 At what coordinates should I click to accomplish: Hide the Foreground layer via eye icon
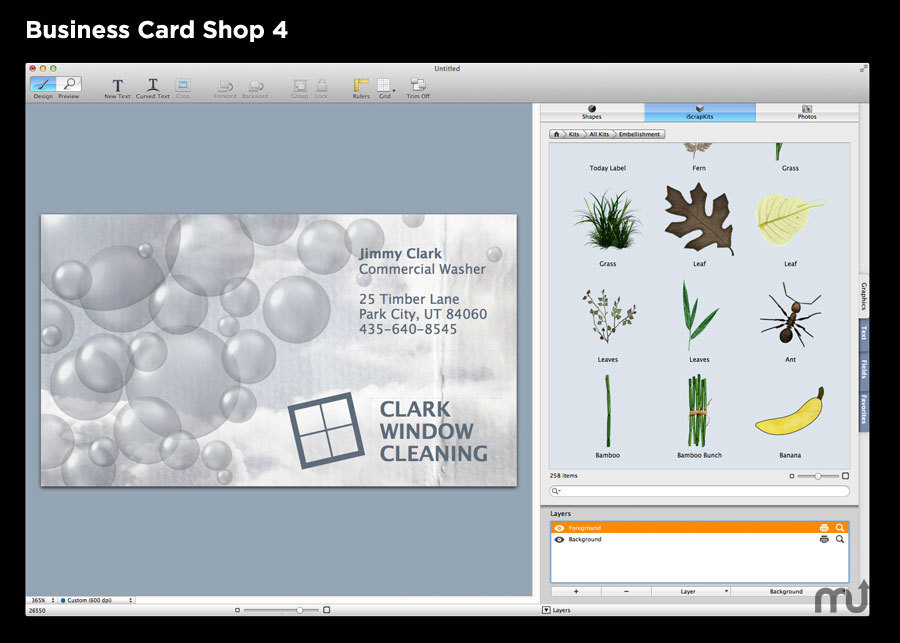[x=559, y=527]
